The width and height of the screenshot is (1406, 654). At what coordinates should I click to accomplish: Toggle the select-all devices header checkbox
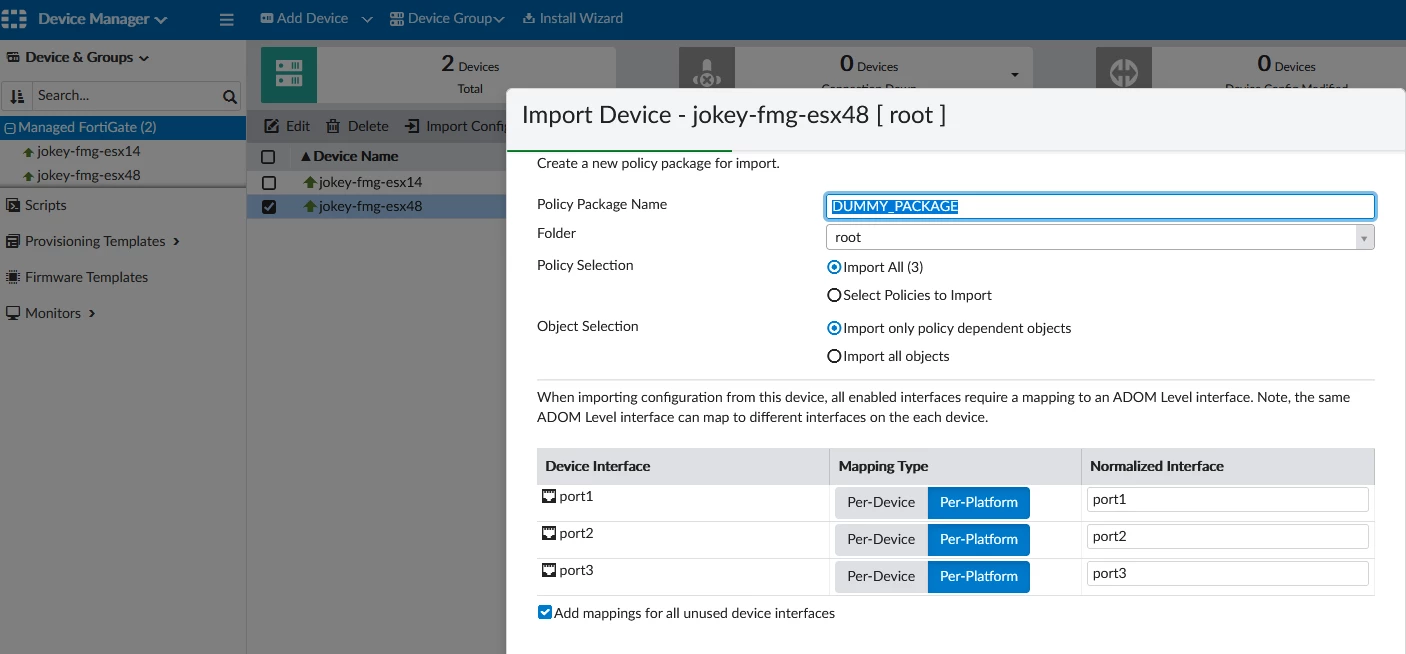(x=268, y=157)
